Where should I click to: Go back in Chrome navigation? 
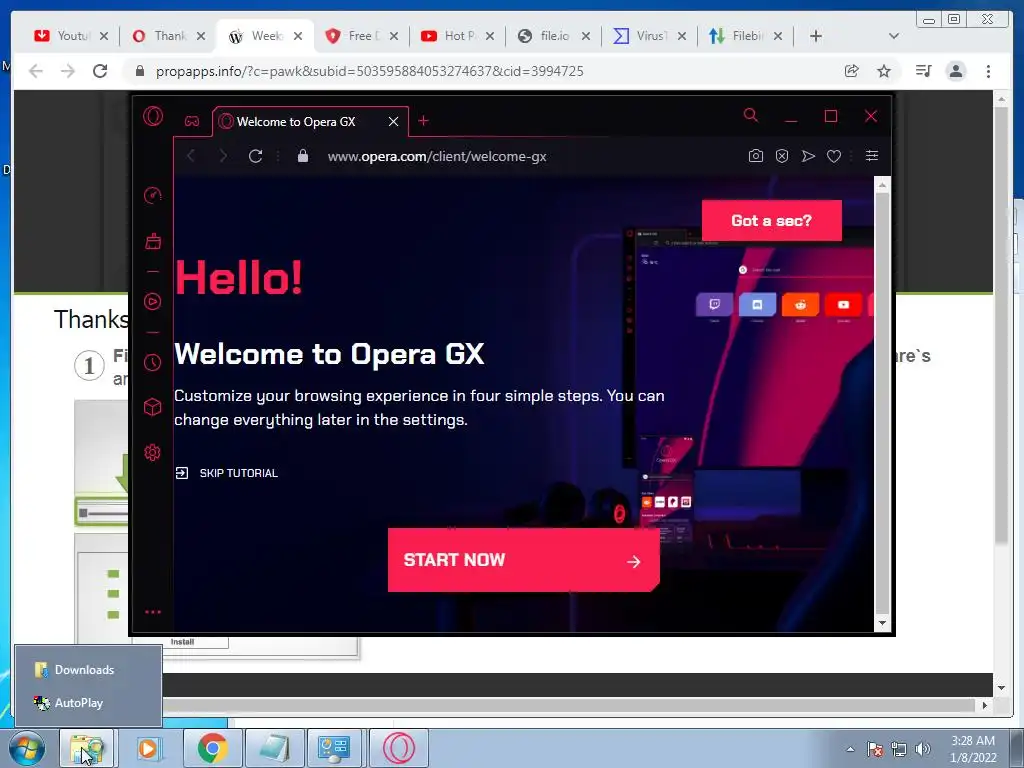click(x=36, y=71)
